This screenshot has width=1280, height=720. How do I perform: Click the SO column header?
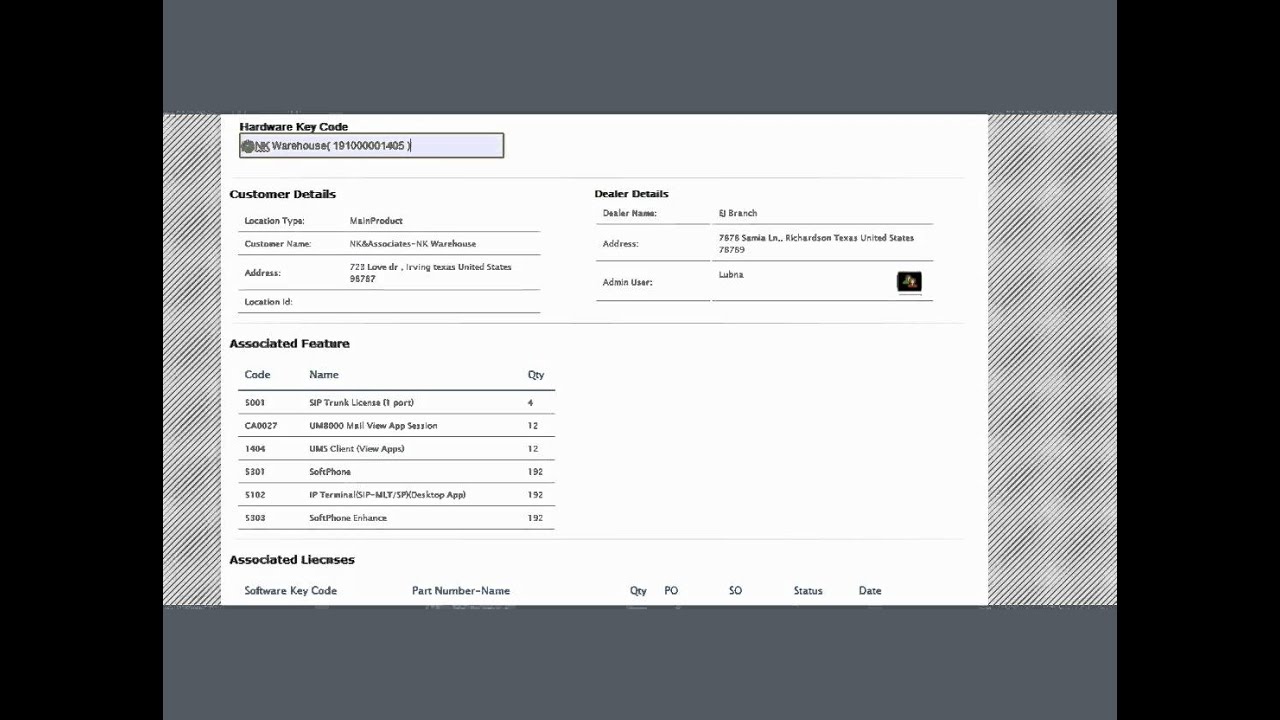(735, 591)
